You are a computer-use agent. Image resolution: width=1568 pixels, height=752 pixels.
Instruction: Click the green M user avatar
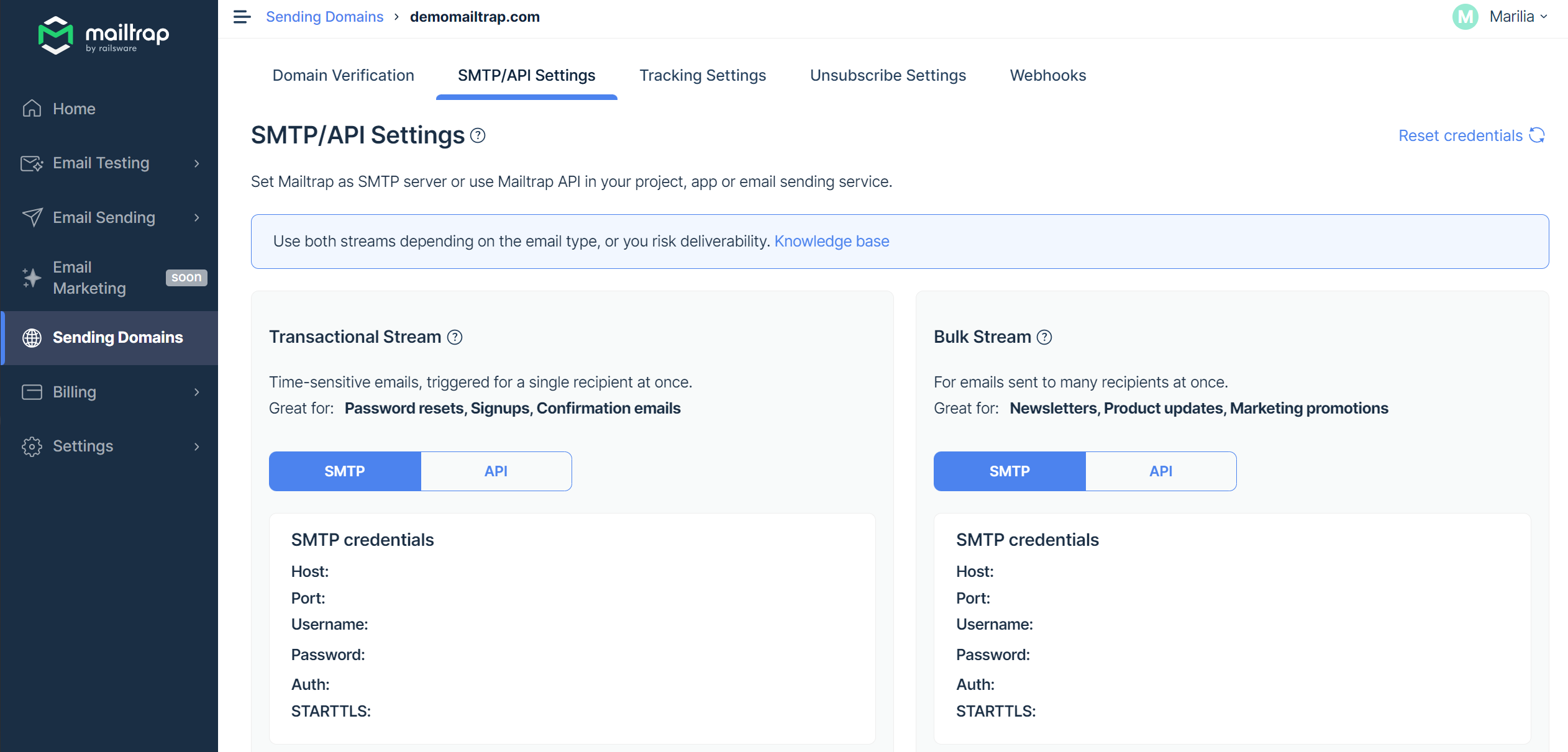tap(1465, 17)
